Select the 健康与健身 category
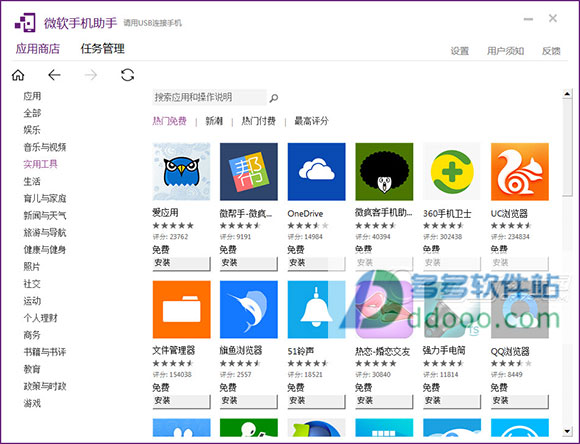The height and width of the screenshot is (444, 580). click(45, 250)
